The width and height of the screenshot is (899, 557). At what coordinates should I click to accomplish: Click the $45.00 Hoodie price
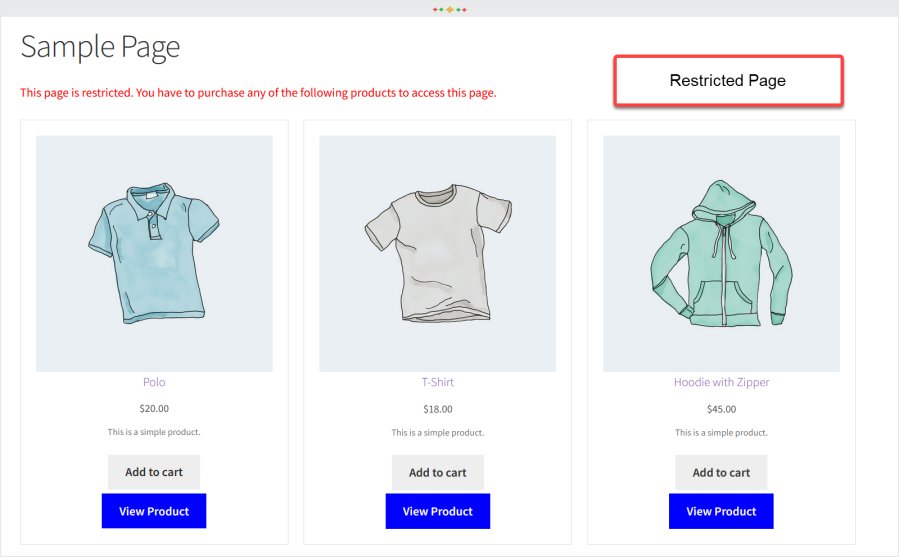721,408
